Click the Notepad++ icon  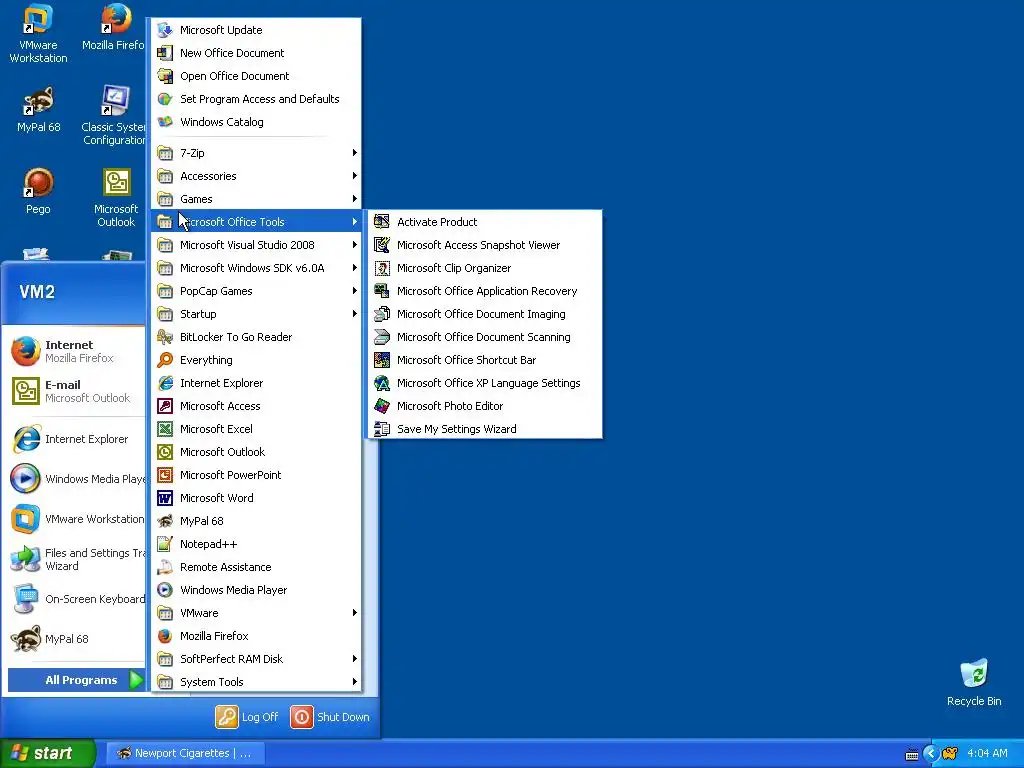pos(165,544)
